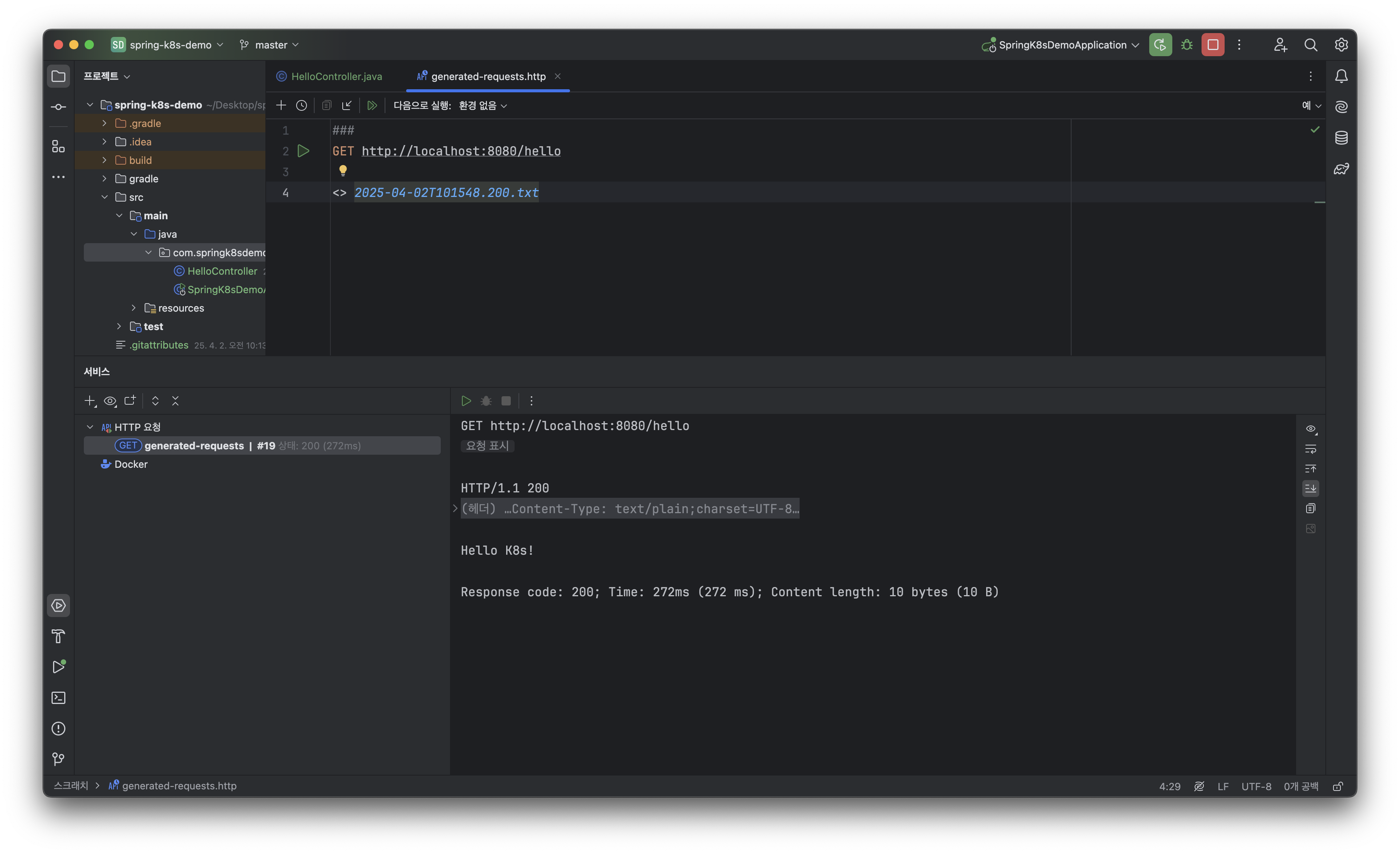Open the Git tool window

58,759
